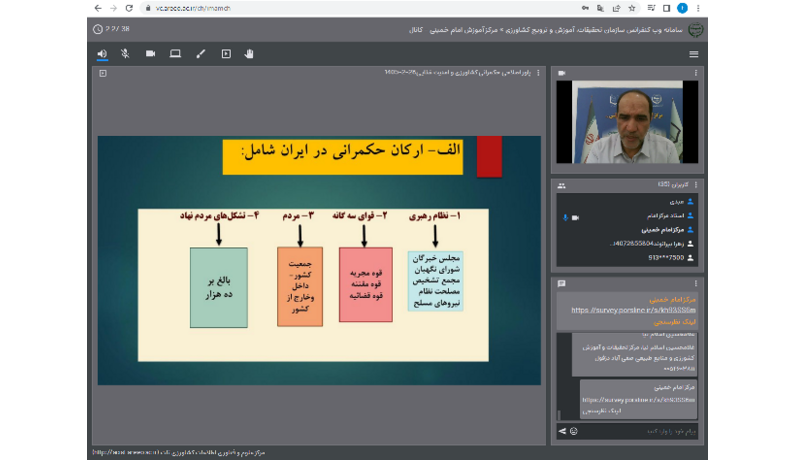The height and width of the screenshot is (460, 795).
Task: Unmute the microphone in the toolbar
Action: (x=125, y=54)
